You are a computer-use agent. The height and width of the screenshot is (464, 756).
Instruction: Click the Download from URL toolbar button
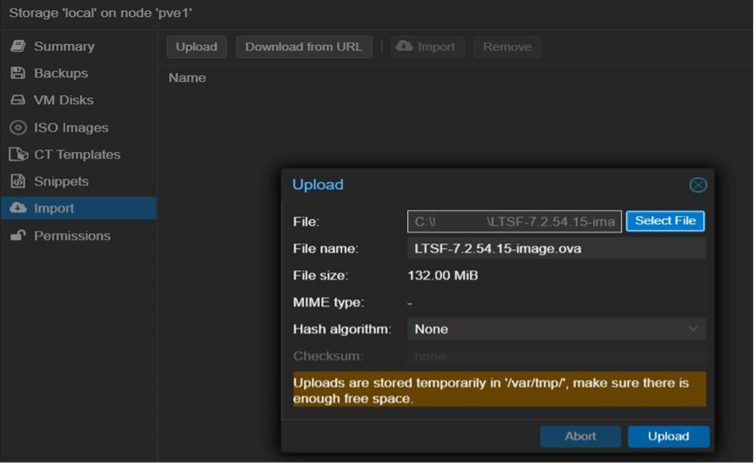pos(304,47)
